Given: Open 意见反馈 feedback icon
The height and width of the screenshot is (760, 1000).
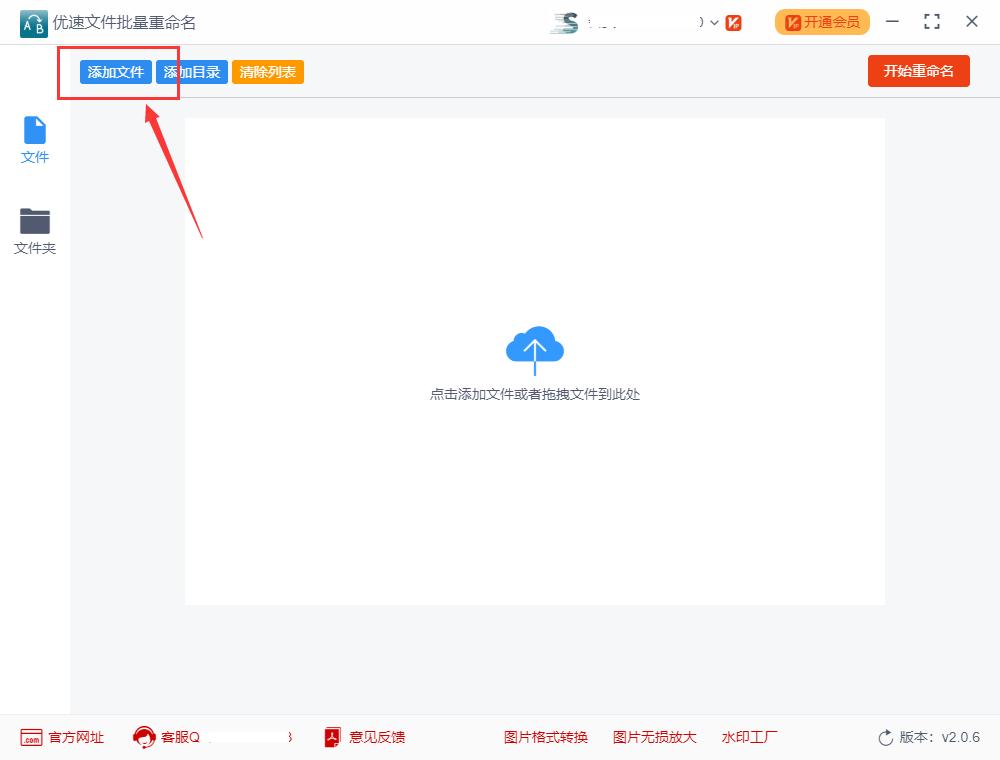Looking at the screenshot, I should [333, 737].
